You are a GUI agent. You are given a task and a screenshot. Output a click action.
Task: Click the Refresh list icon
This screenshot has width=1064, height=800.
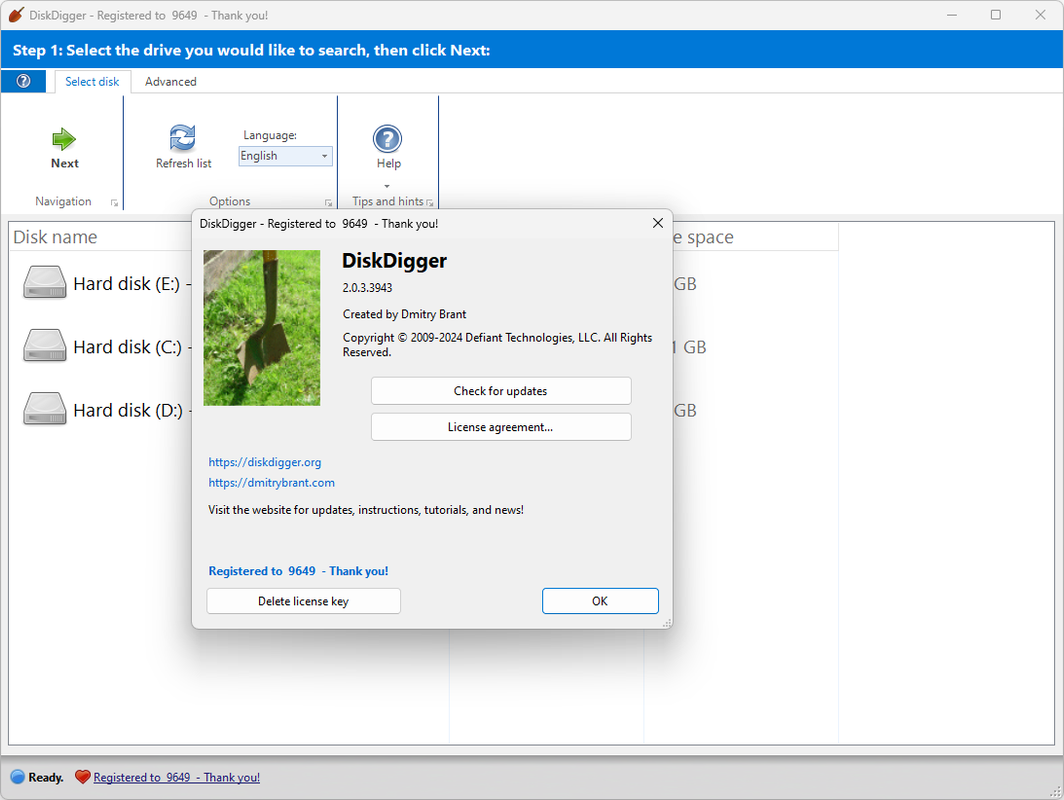[x=183, y=138]
